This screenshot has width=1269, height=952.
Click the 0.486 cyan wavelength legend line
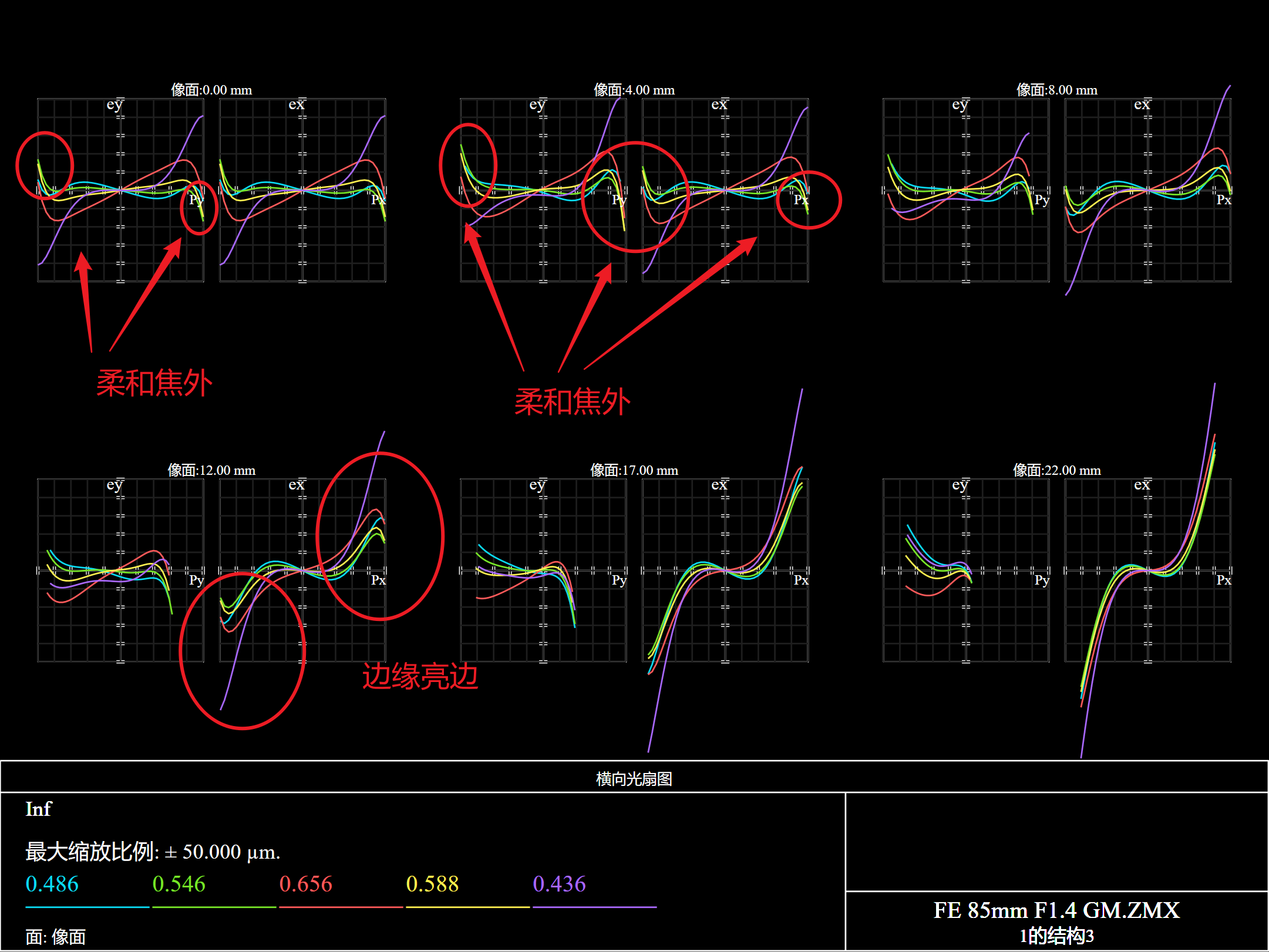click(x=87, y=907)
